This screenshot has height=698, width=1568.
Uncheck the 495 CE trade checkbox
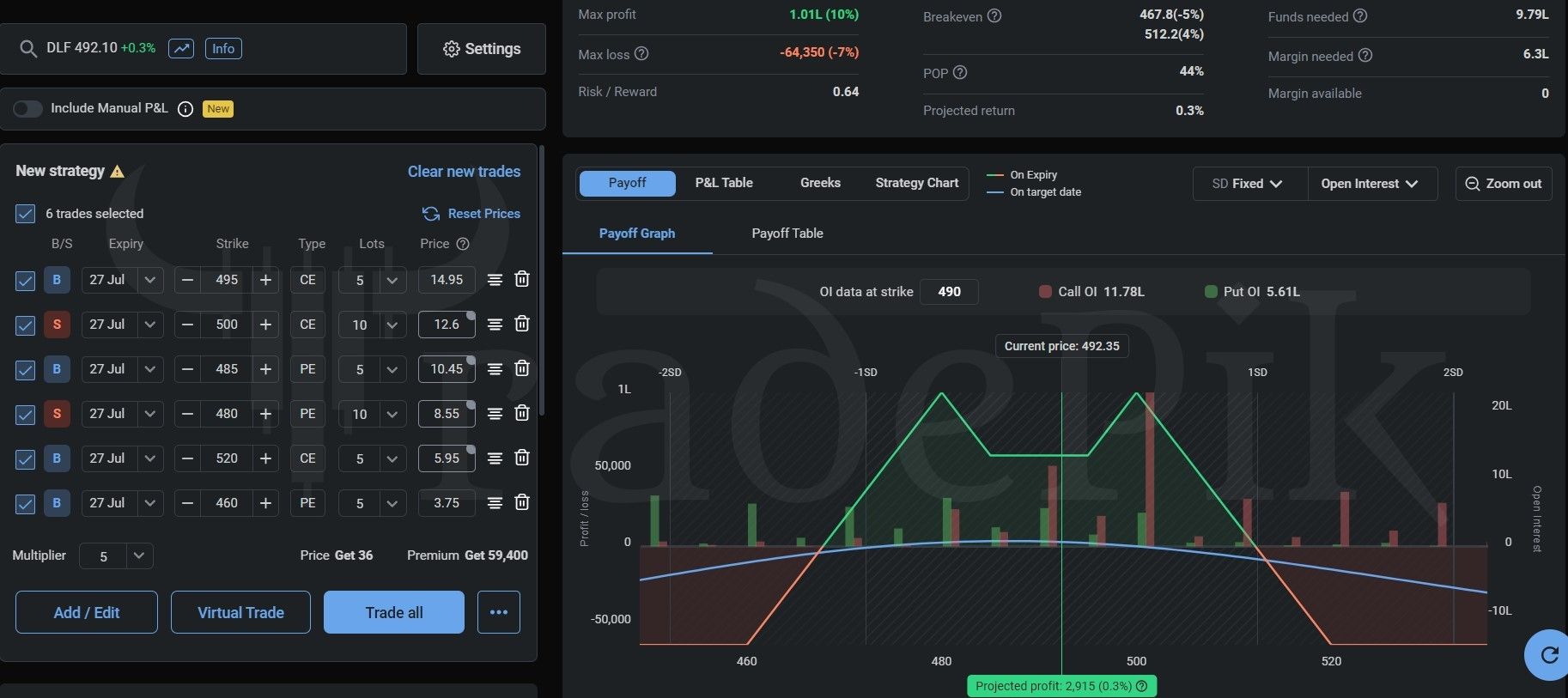click(x=26, y=280)
